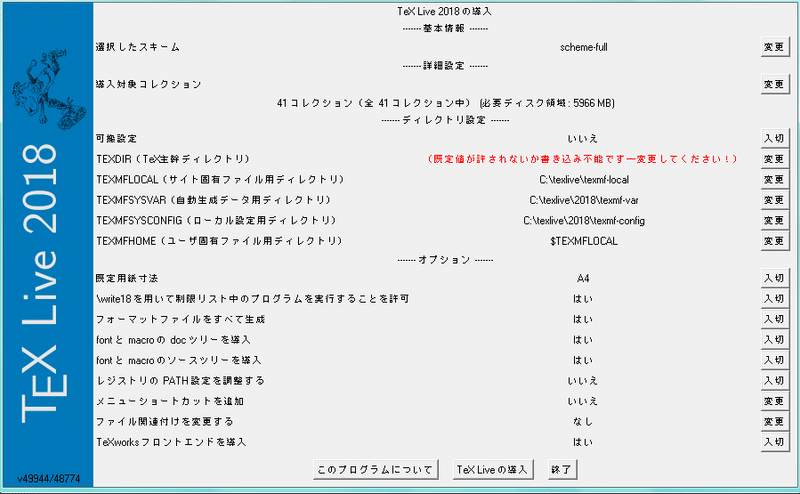Click はい value for TeXworks フロントエンド

(x=583, y=442)
